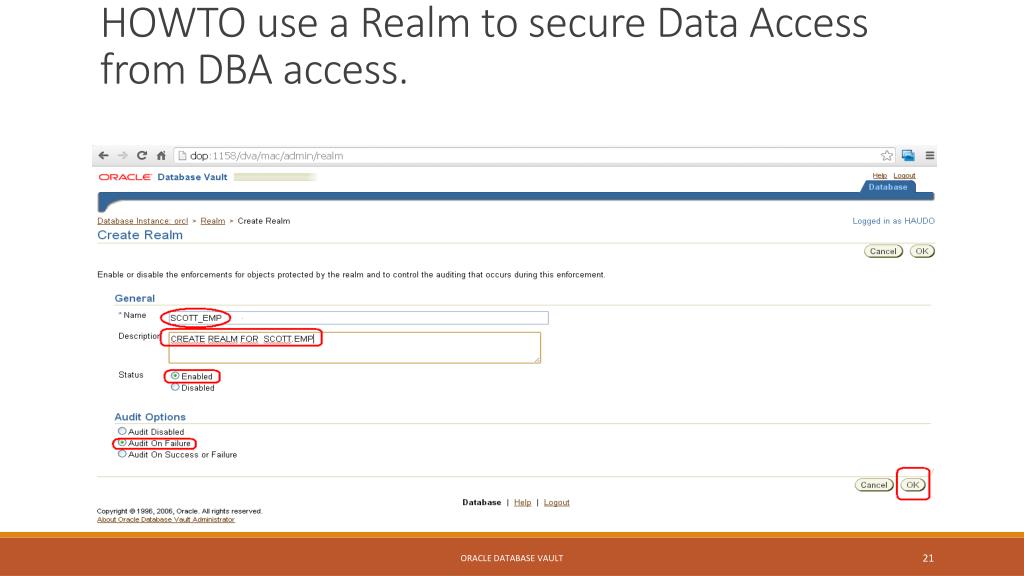Choose Audit Disabled option

122,432
